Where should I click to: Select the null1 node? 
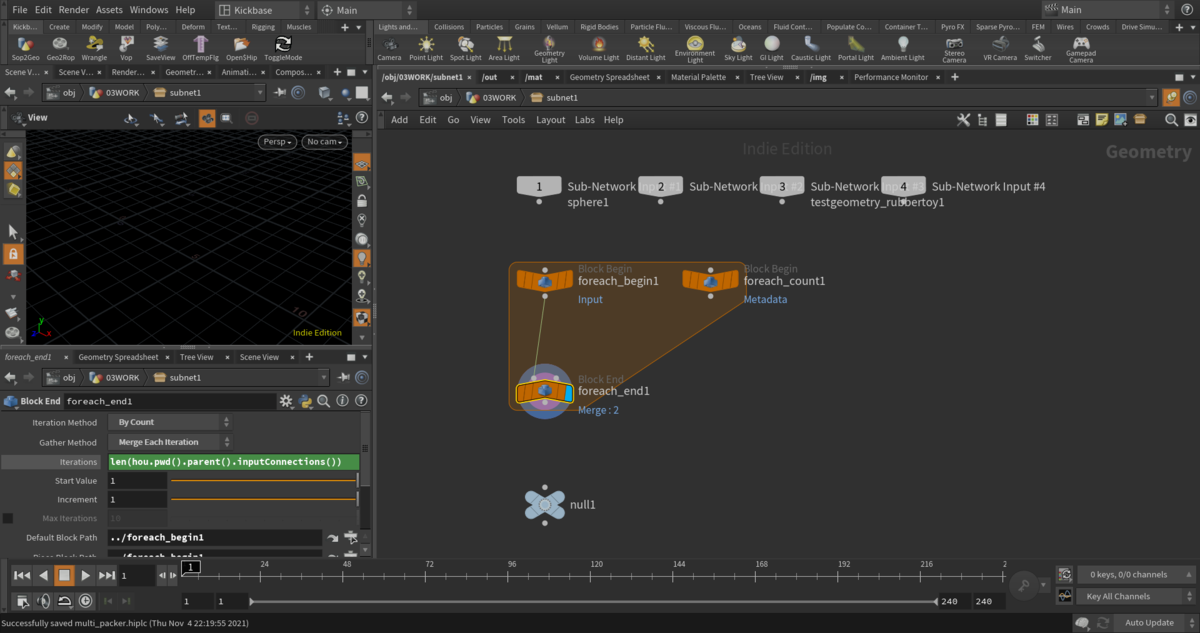545,505
